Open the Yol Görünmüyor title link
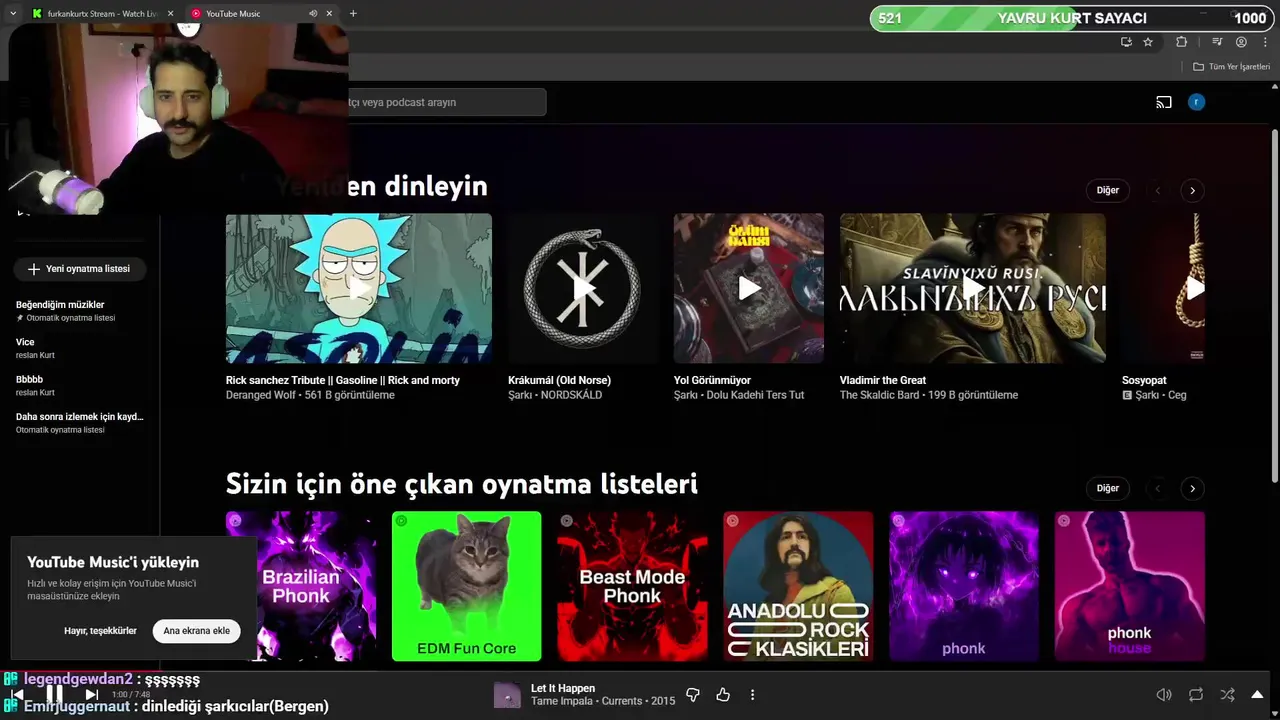 pyautogui.click(x=712, y=380)
